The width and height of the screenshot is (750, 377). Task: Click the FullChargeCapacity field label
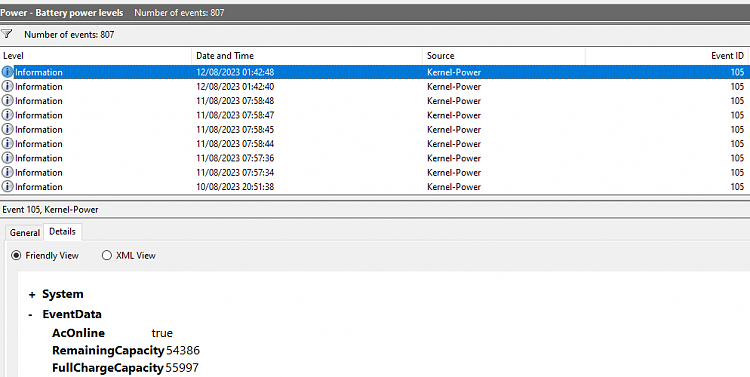(108, 368)
